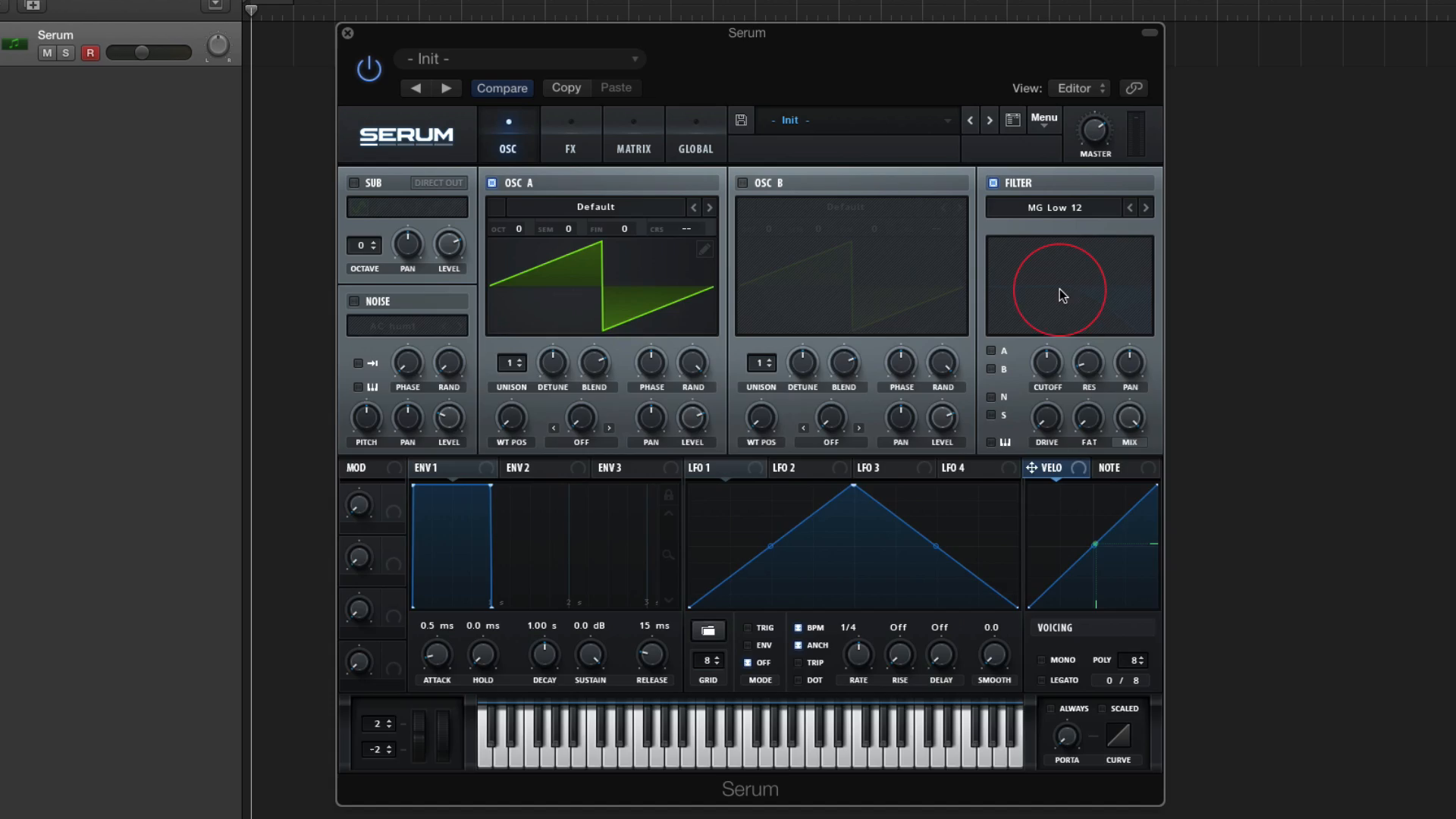Click the wavetable edit pencil icon

point(704,249)
